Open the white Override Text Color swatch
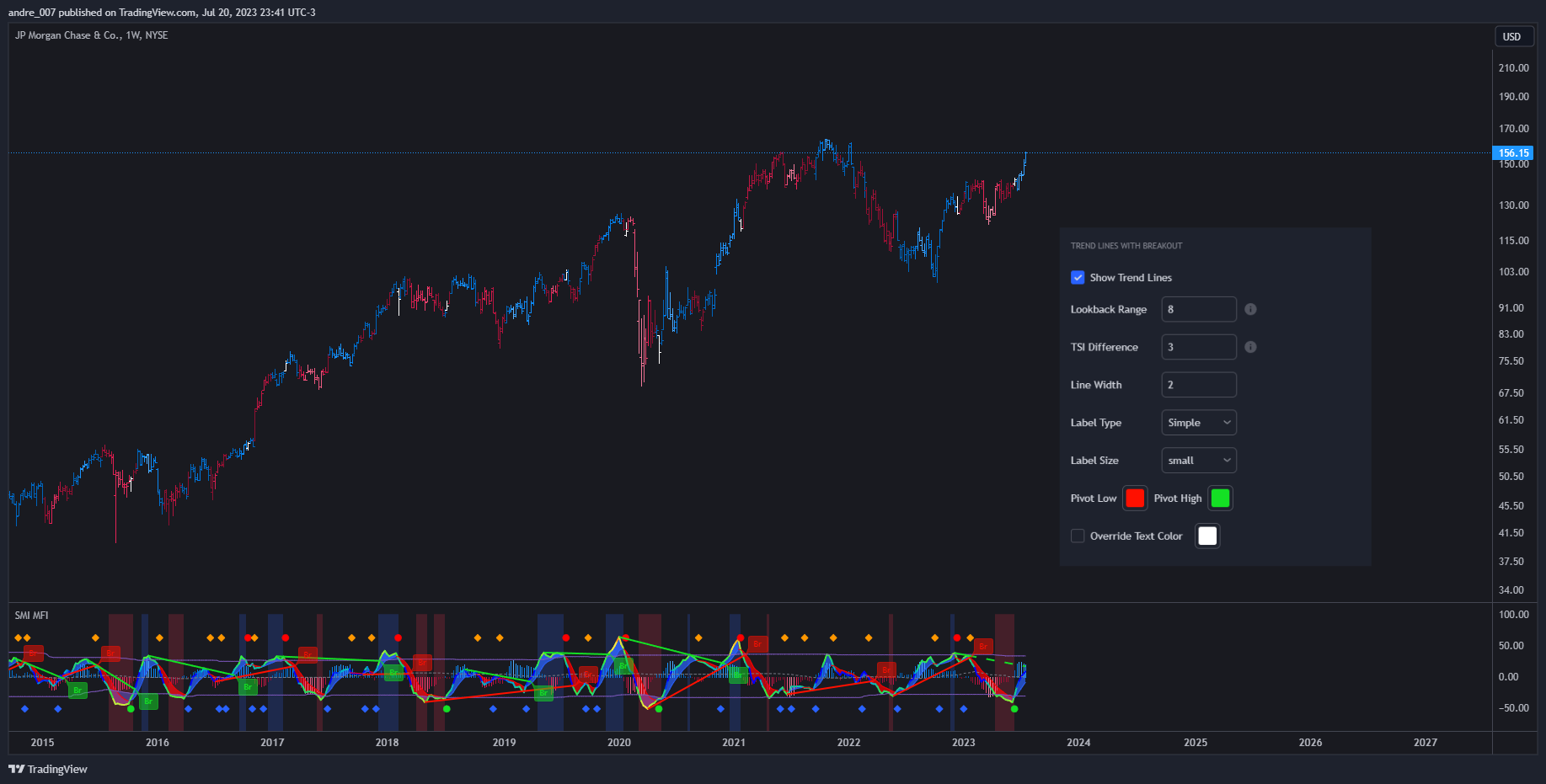Viewport: 1546px width, 784px height. (1207, 536)
